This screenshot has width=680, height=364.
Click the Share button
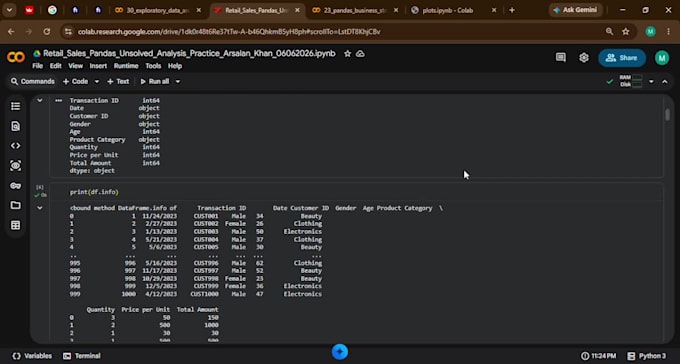pos(622,58)
